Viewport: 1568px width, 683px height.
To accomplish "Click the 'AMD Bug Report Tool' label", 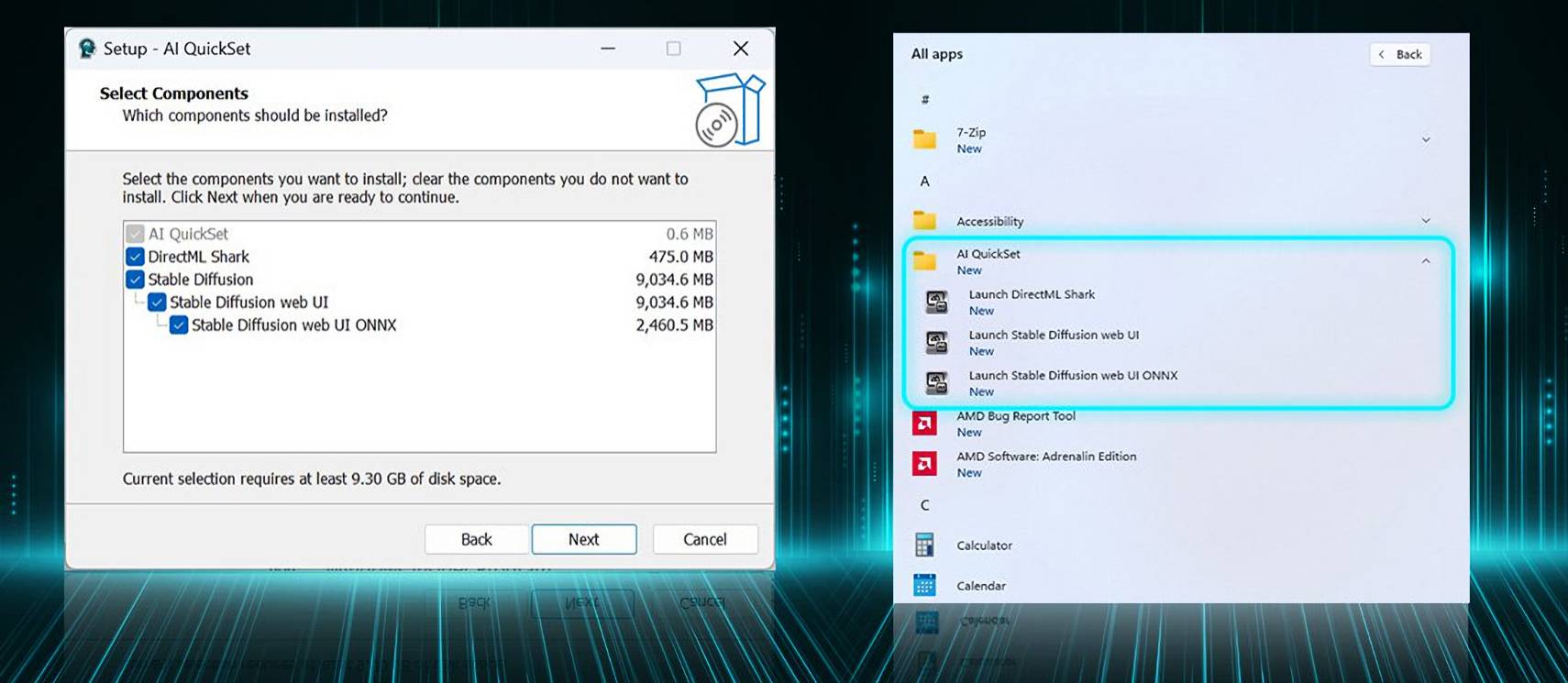I will [1016, 415].
